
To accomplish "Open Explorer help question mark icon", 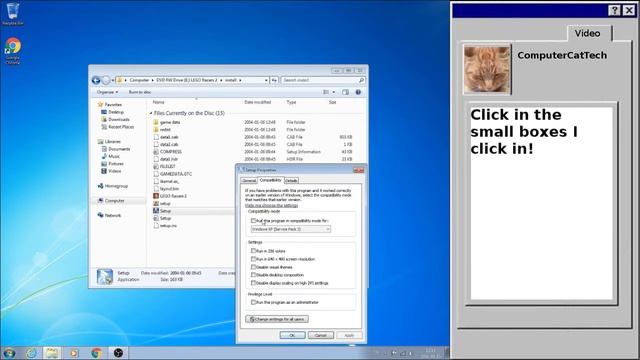I will 358,92.
